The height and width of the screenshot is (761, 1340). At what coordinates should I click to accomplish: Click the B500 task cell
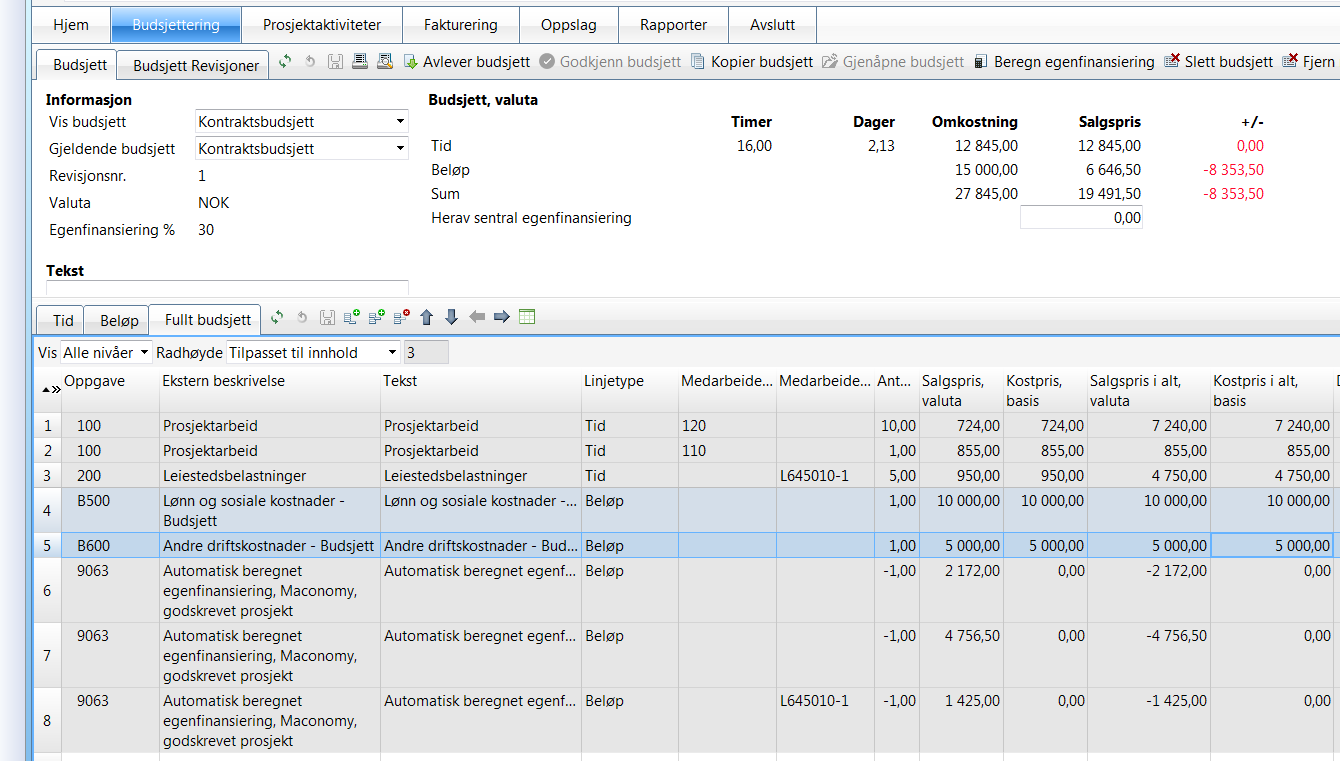(x=110, y=510)
